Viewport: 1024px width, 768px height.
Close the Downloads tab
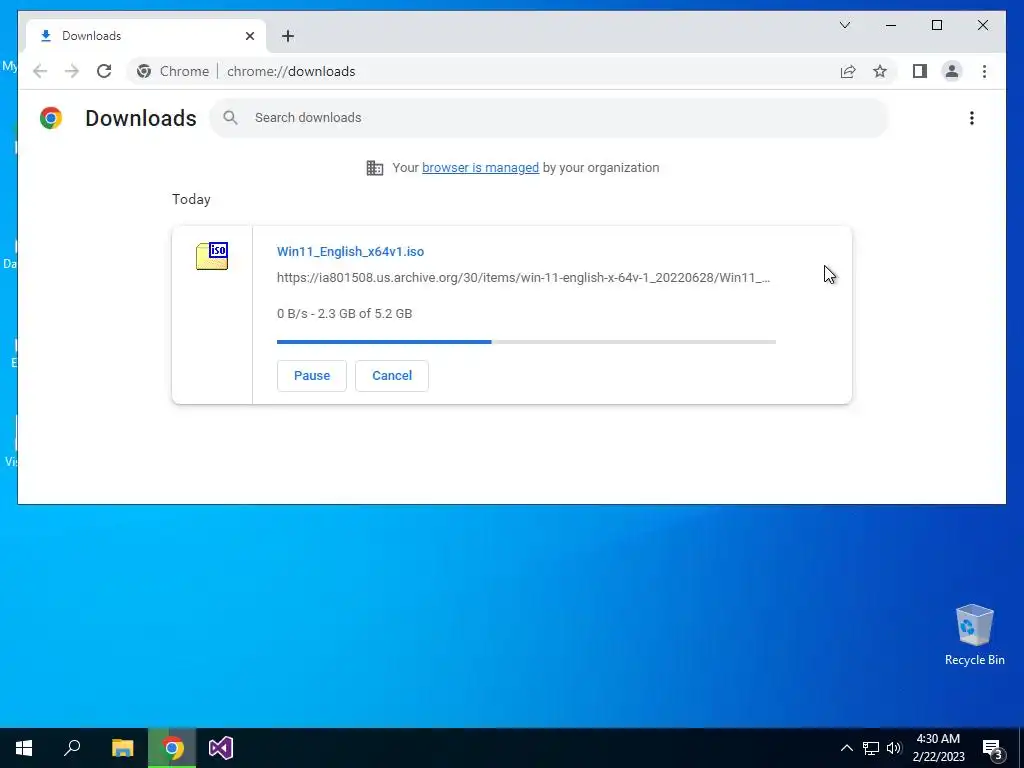249,36
